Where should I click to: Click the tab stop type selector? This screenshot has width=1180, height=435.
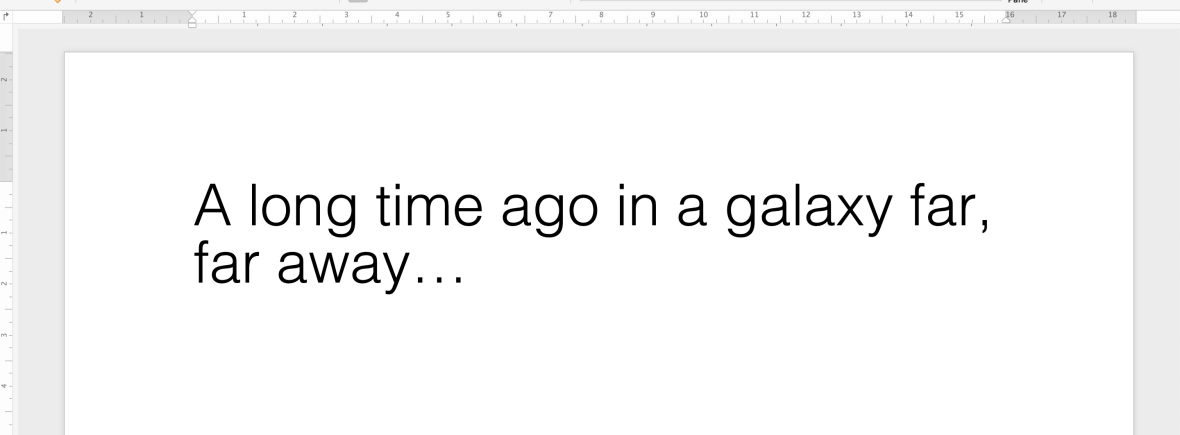tap(6, 18)
